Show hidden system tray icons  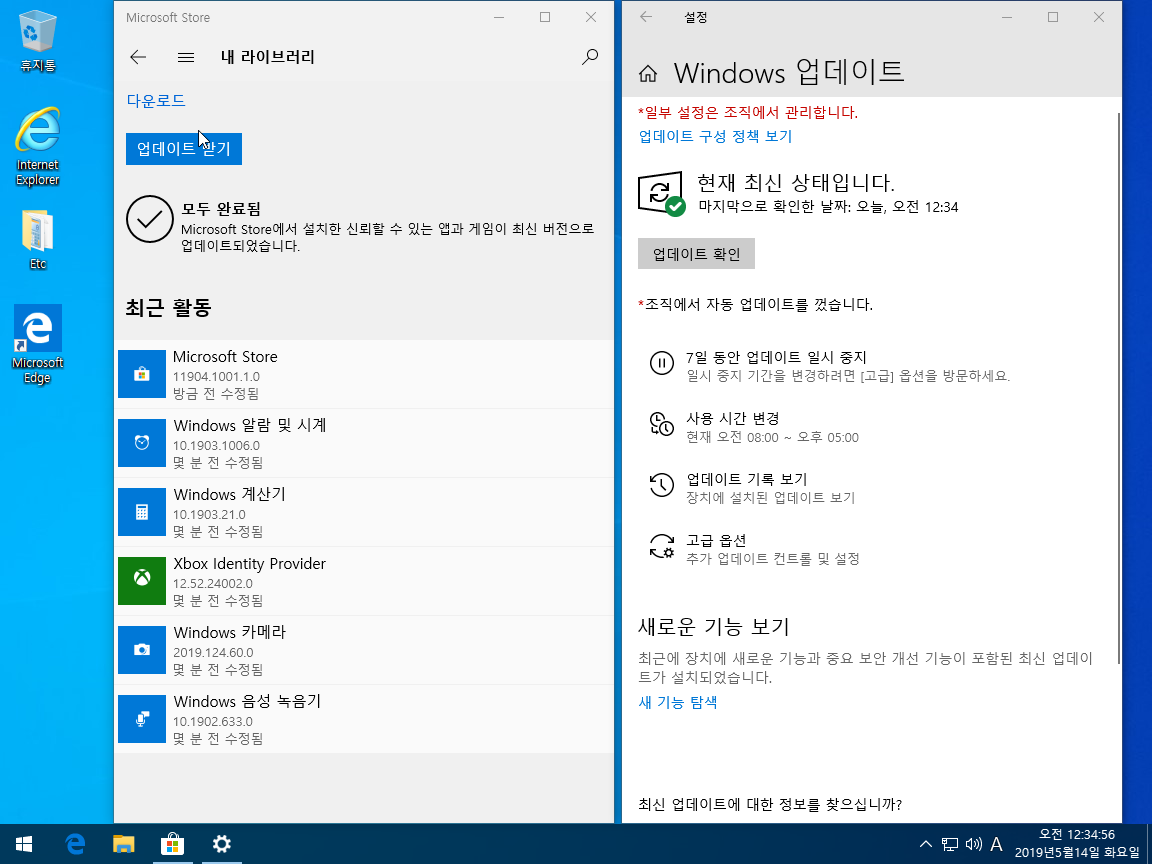pyautogui.click(x=926, y=844)
